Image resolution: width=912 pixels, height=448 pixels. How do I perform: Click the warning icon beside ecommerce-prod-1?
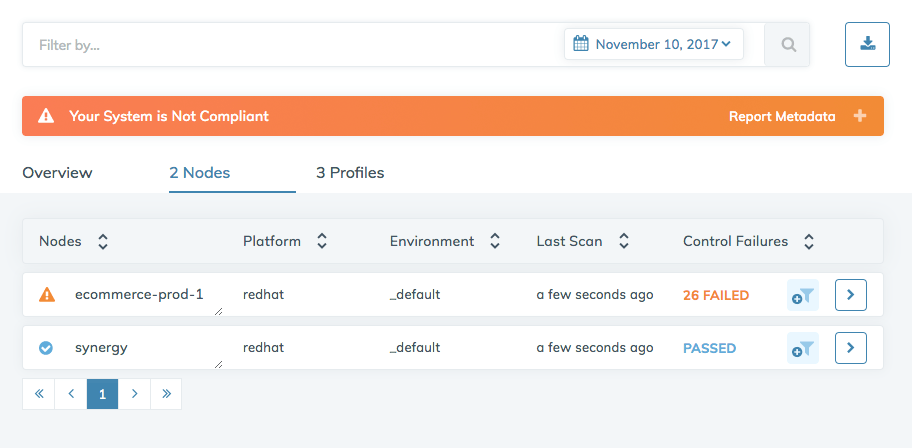click(47, 295)
